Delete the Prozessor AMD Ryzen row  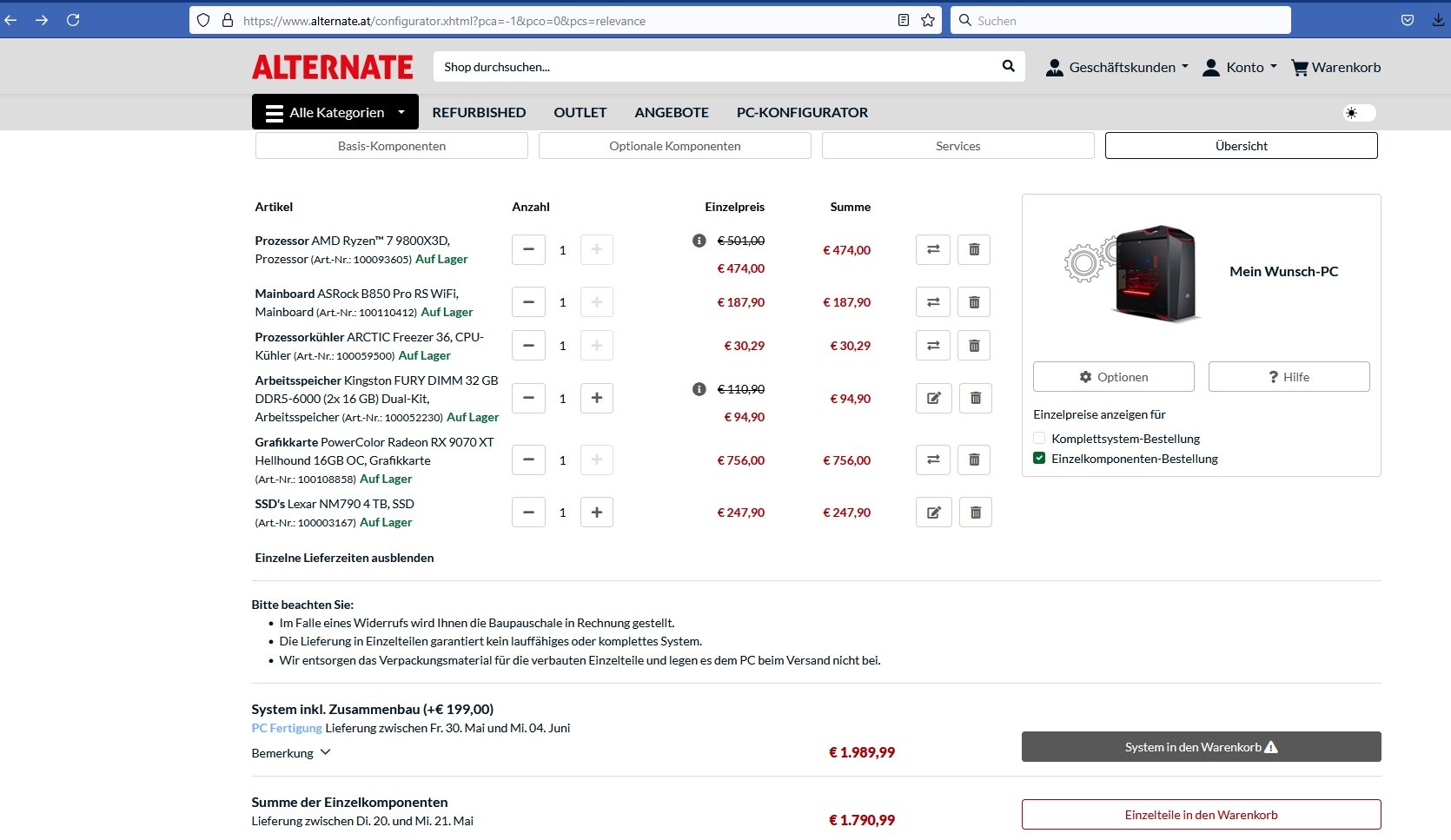(x=974, y=250)
